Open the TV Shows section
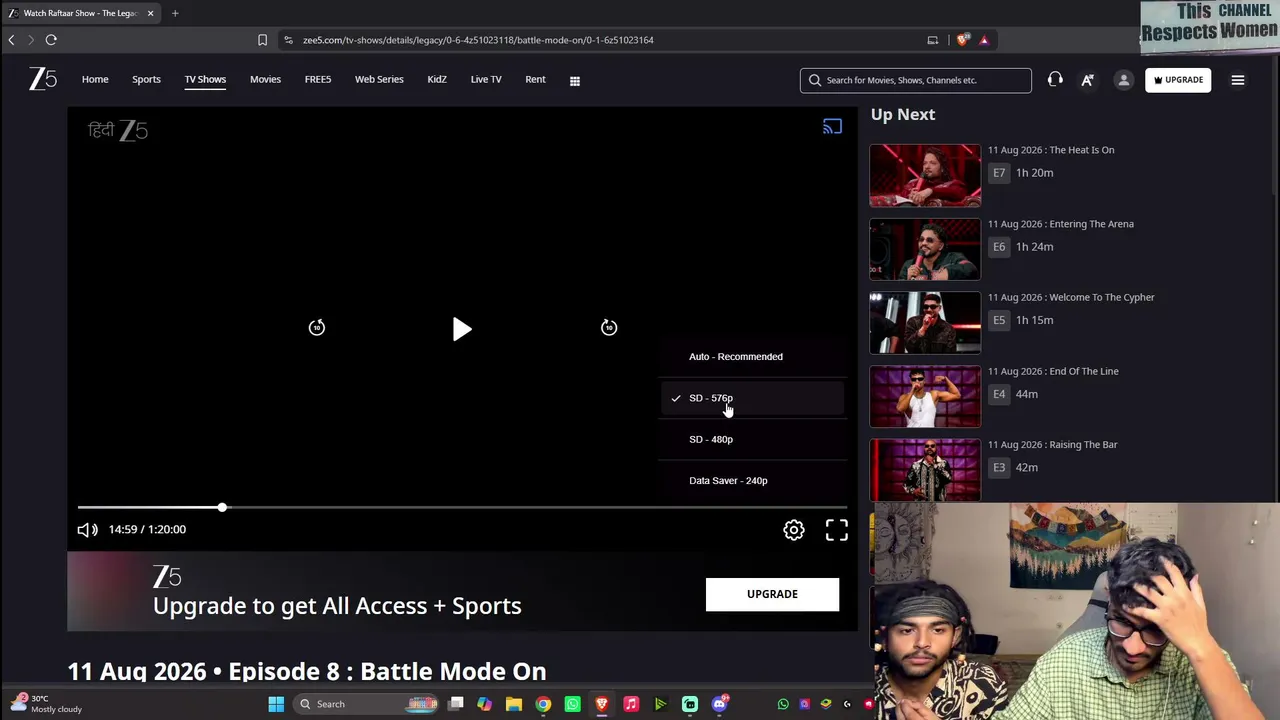Screen dimensions: 1280x720 coord(205,80)
